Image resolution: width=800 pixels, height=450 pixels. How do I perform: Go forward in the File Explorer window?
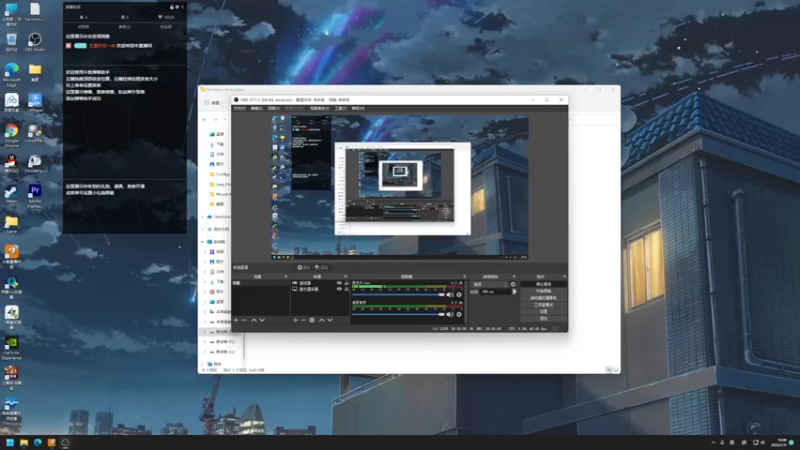click(x=215, y=119)
